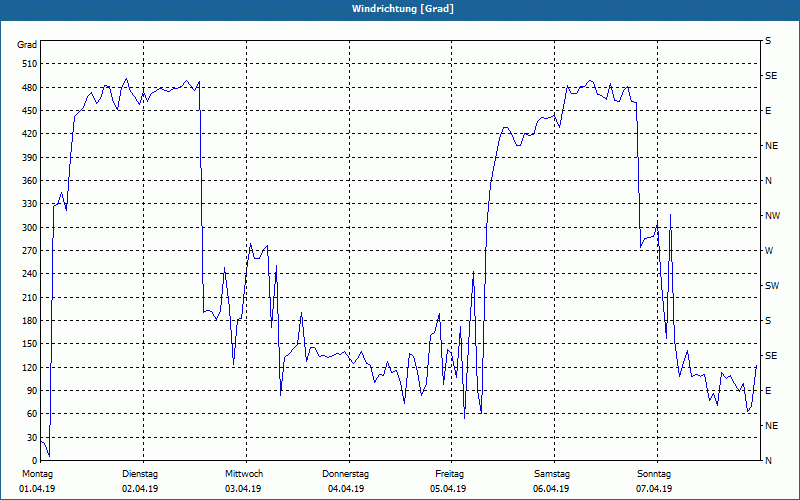Select the date 06.04.19
Viewport: 800px width, 500px height.
[551, 489]
